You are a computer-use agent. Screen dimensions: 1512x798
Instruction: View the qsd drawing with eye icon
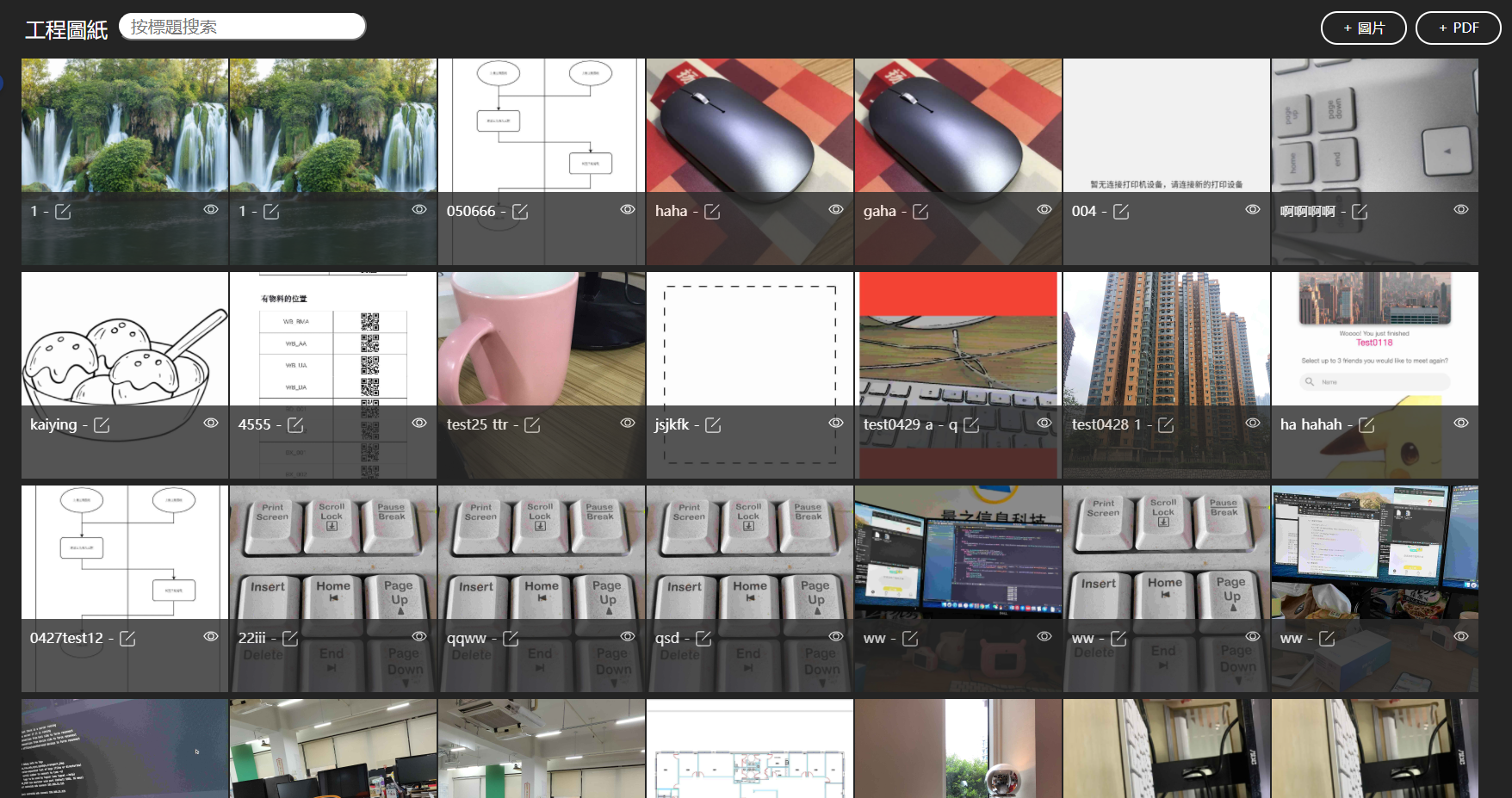point(836,636)
